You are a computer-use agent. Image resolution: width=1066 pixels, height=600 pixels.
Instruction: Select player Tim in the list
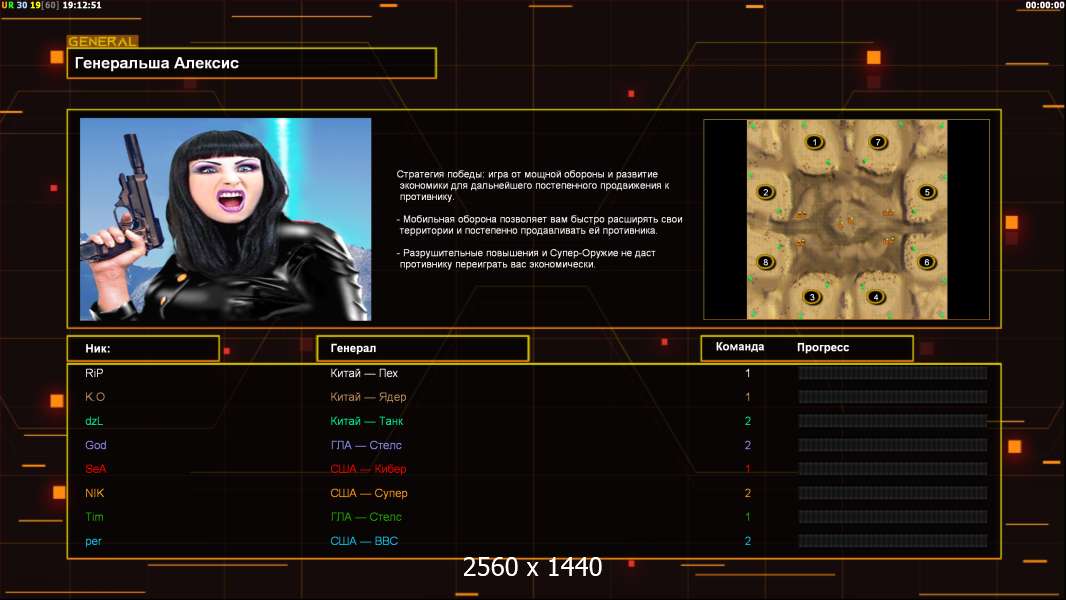(x=94, y=517)
